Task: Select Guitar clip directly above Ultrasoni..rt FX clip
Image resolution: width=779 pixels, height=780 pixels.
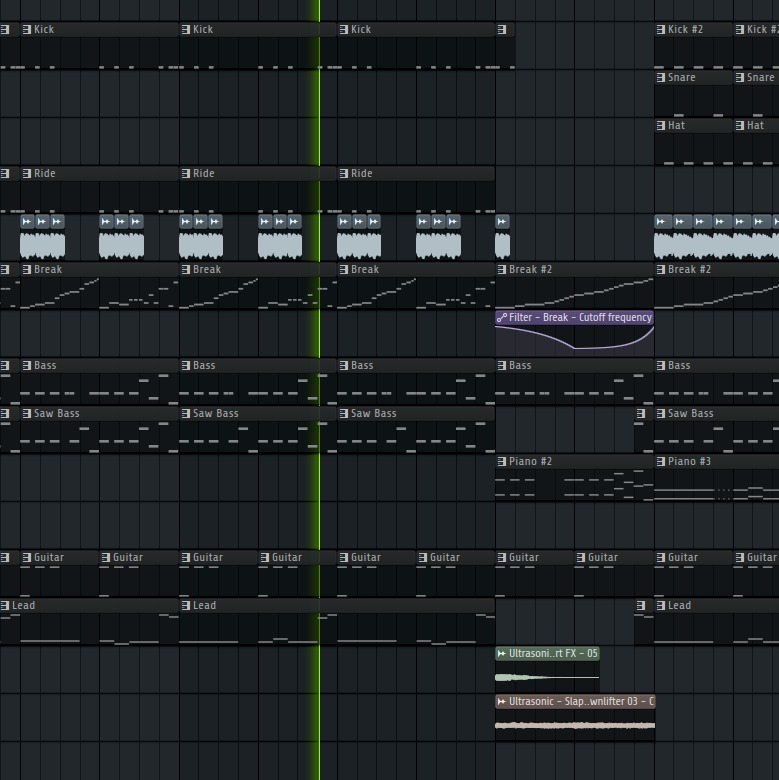Action: 535,574
